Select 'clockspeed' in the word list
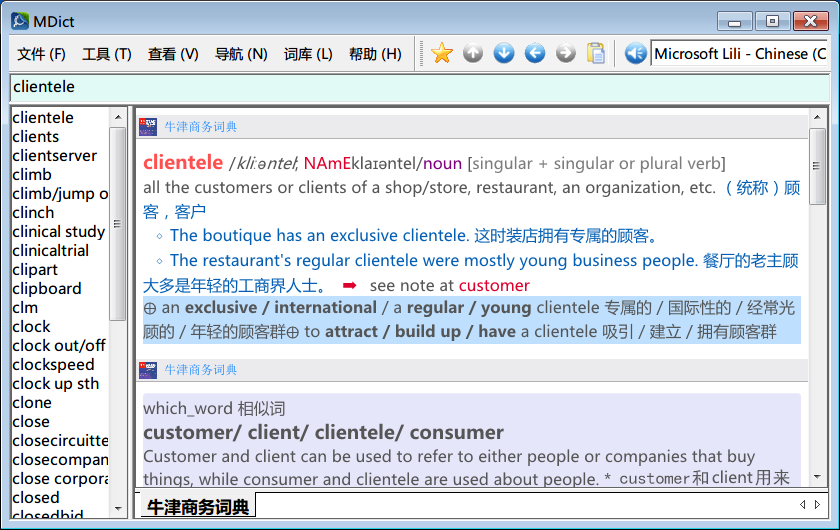840x530 pixels. (53, 365)
